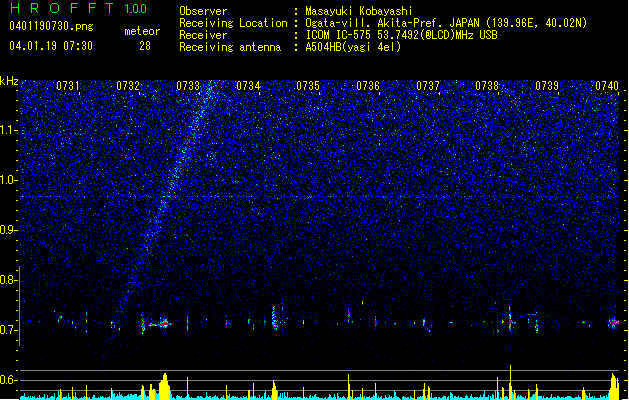Click the 0735 time marker
Image resolution: width=629 pixels, height=400 pixels.
308,86
